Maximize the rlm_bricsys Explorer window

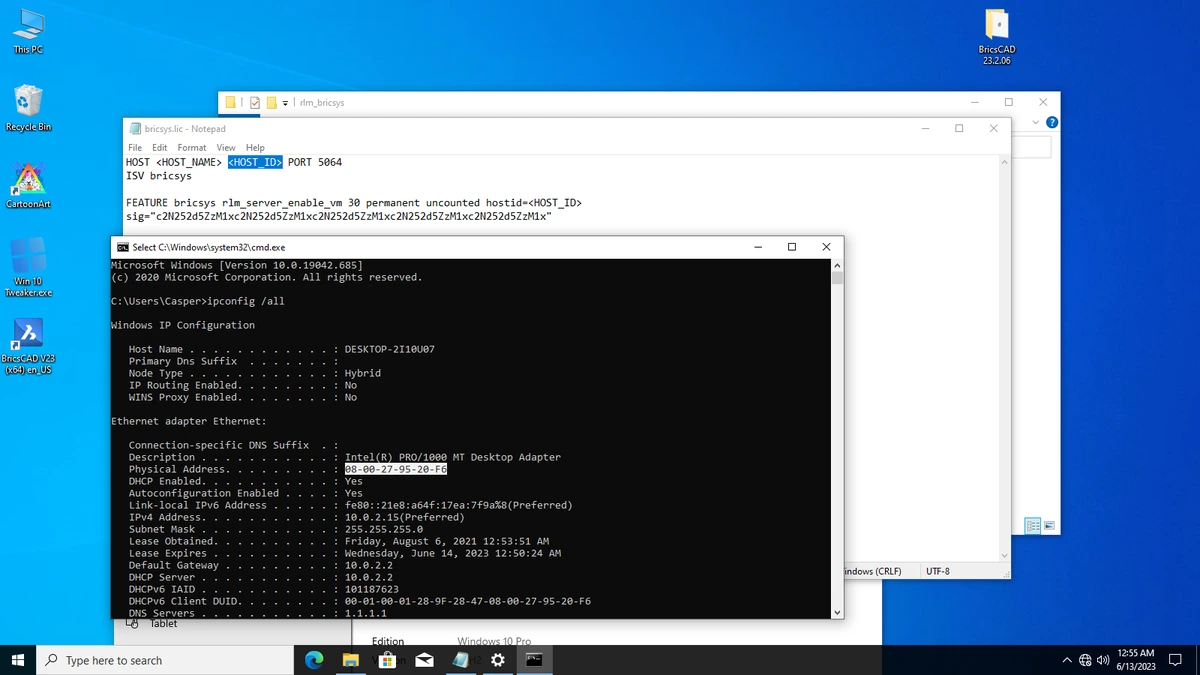coord(1008,102)
